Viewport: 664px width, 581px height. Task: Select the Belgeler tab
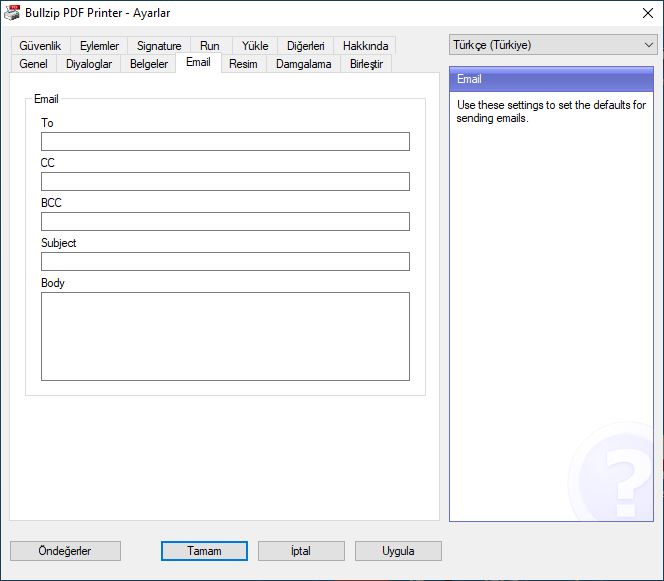point(149,64)
